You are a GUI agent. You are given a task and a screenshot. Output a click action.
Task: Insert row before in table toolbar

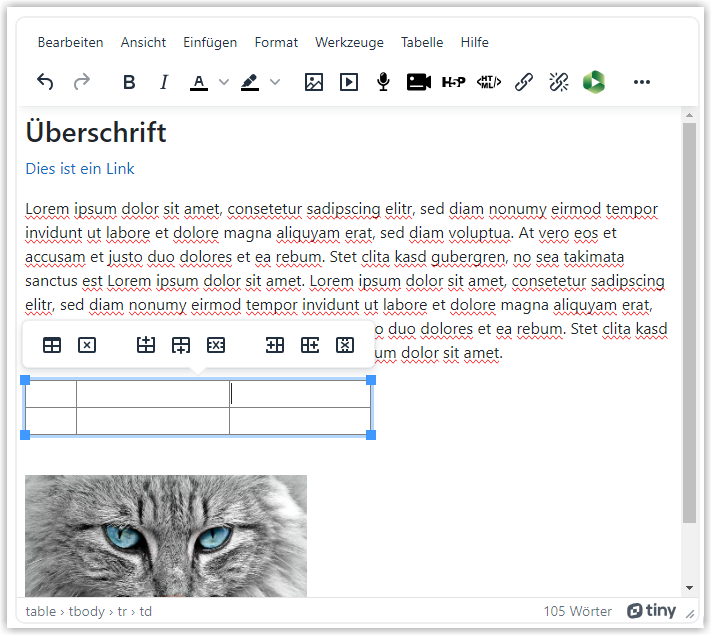point(146,345)
